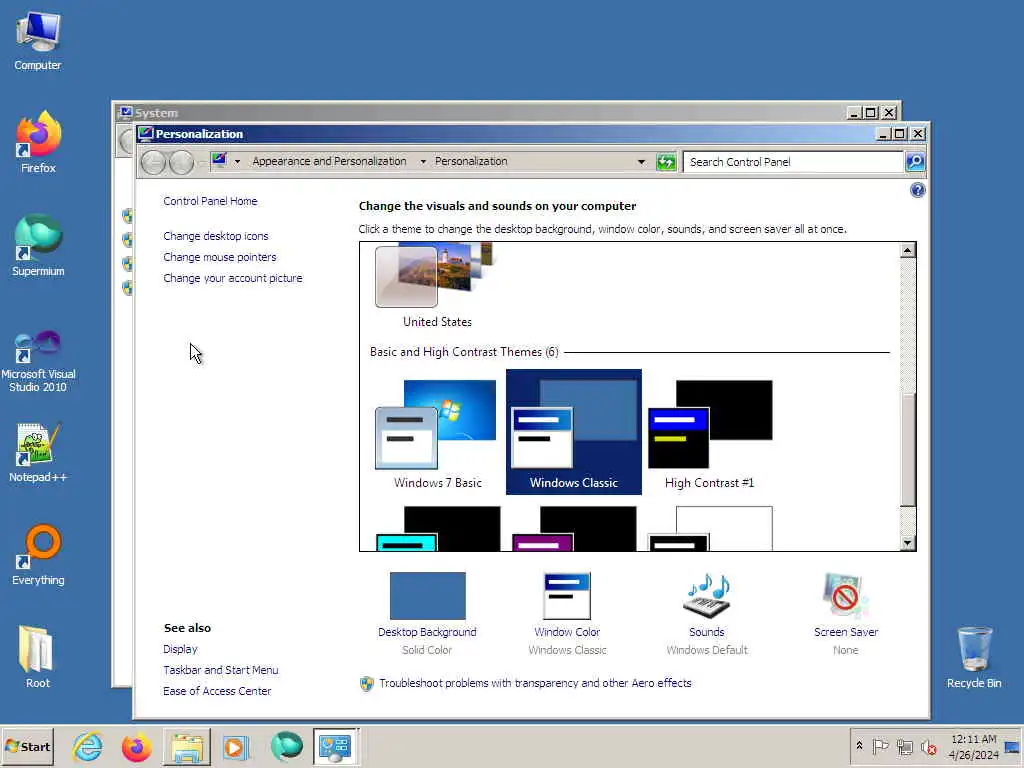Go back in Personalization window

153,162
